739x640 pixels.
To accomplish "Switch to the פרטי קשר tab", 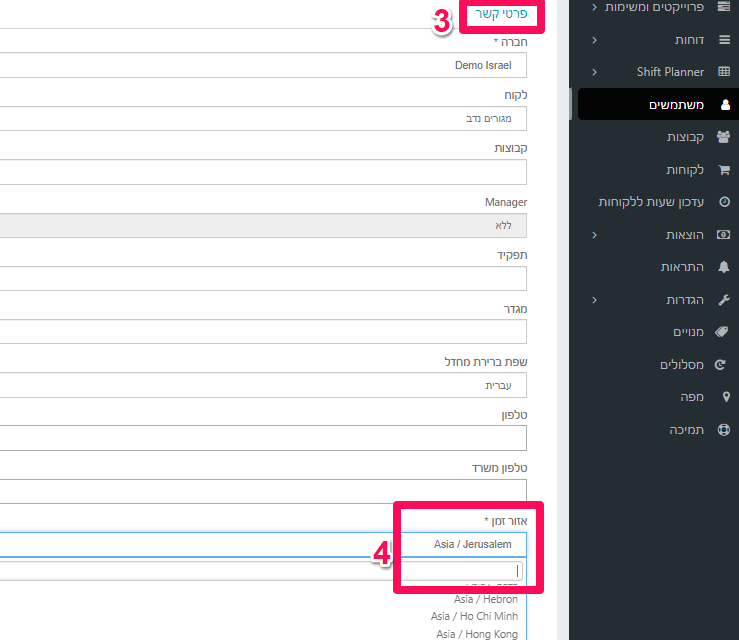I will pyautogui.click(x=501, y=14).
